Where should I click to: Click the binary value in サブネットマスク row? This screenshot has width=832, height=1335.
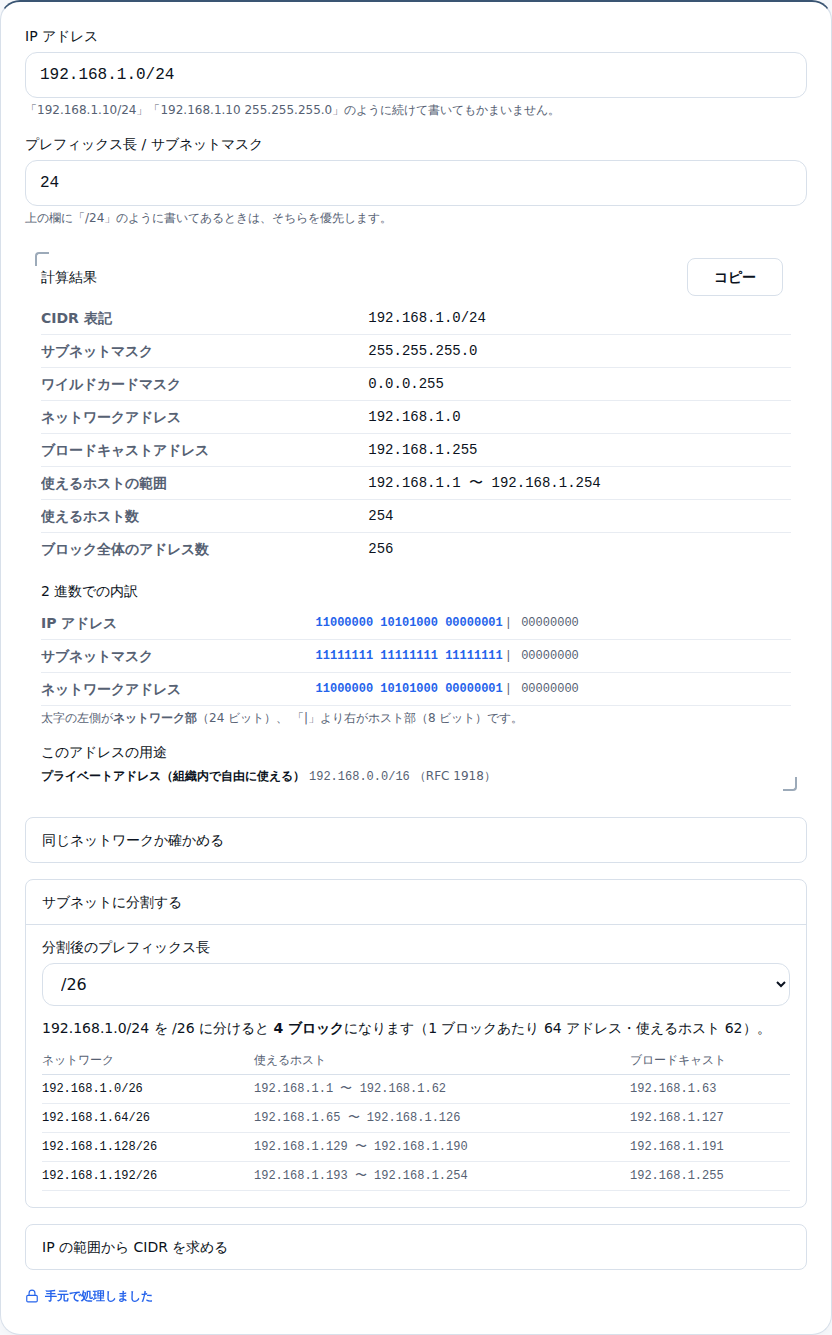tap(447, 655)
